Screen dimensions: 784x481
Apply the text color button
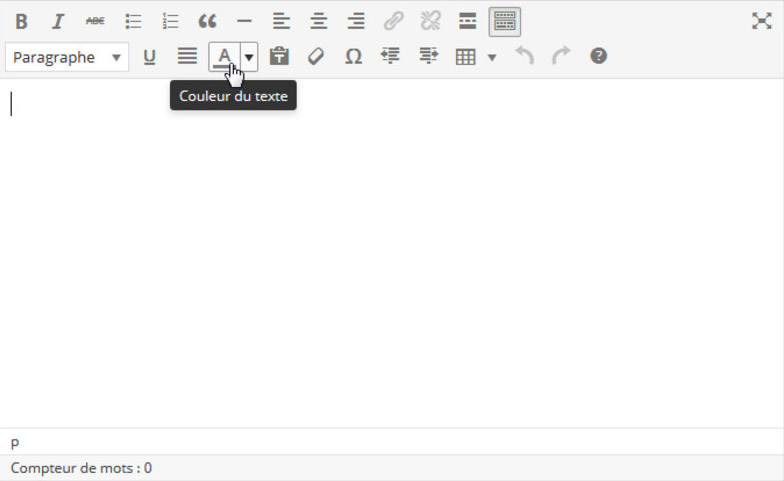click(224, 56)
